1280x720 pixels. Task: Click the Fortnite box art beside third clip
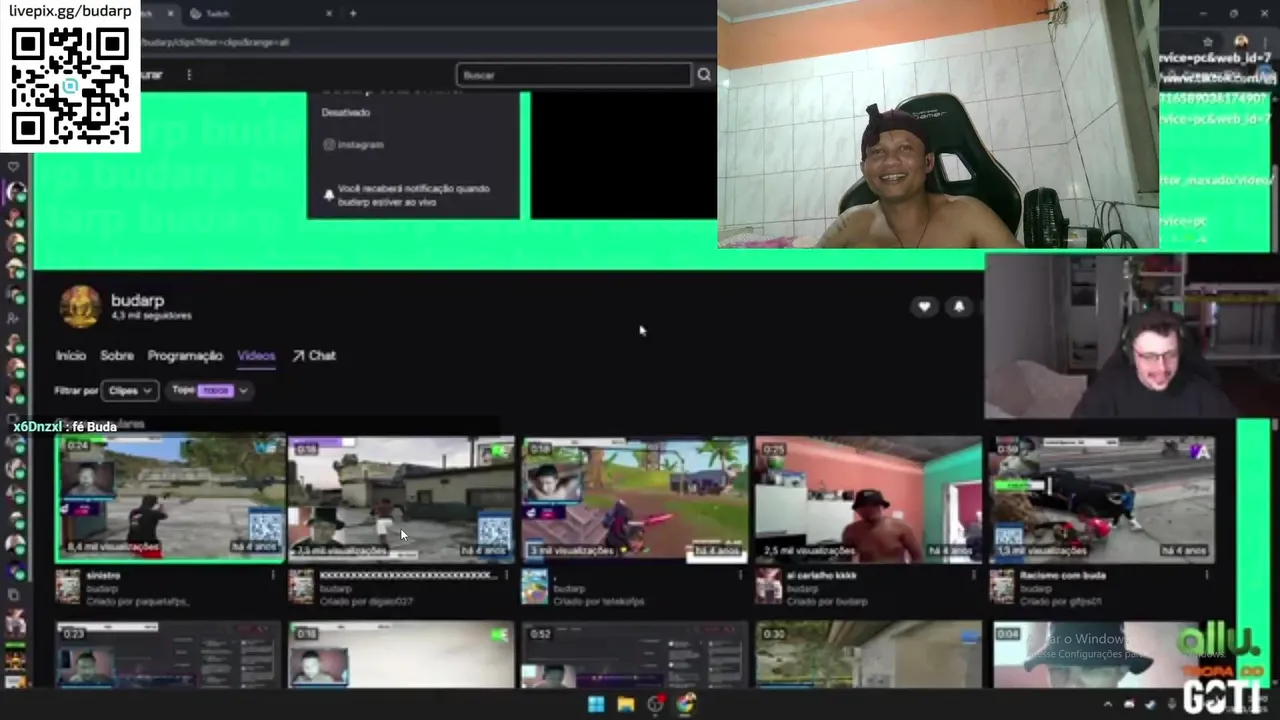pos(535,587)
